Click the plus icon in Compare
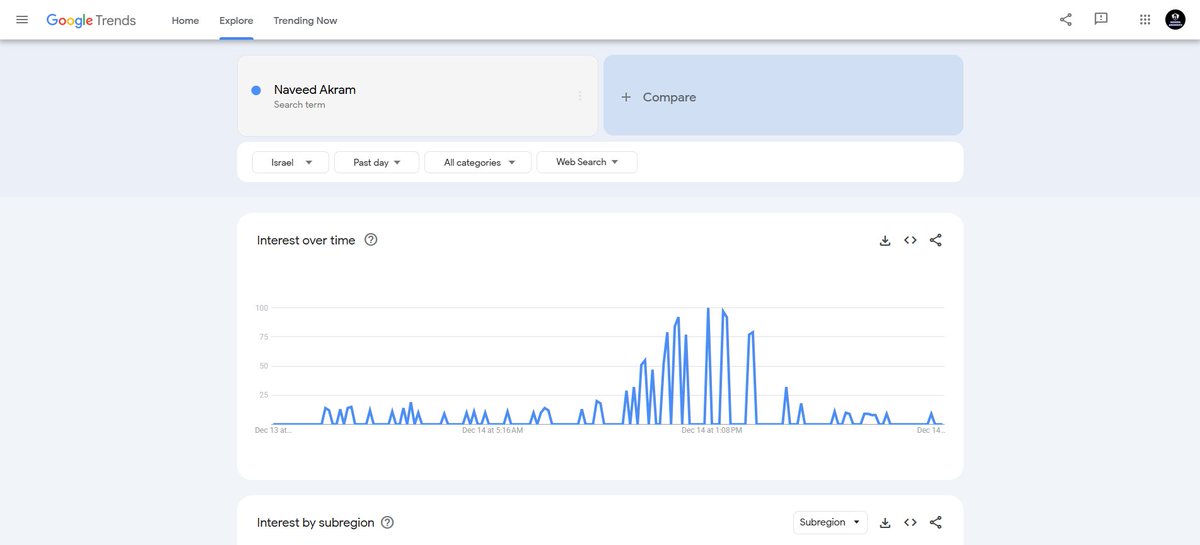Viewport: 1200px width, 545px height. pyautogui.click(x=626, y=97)
